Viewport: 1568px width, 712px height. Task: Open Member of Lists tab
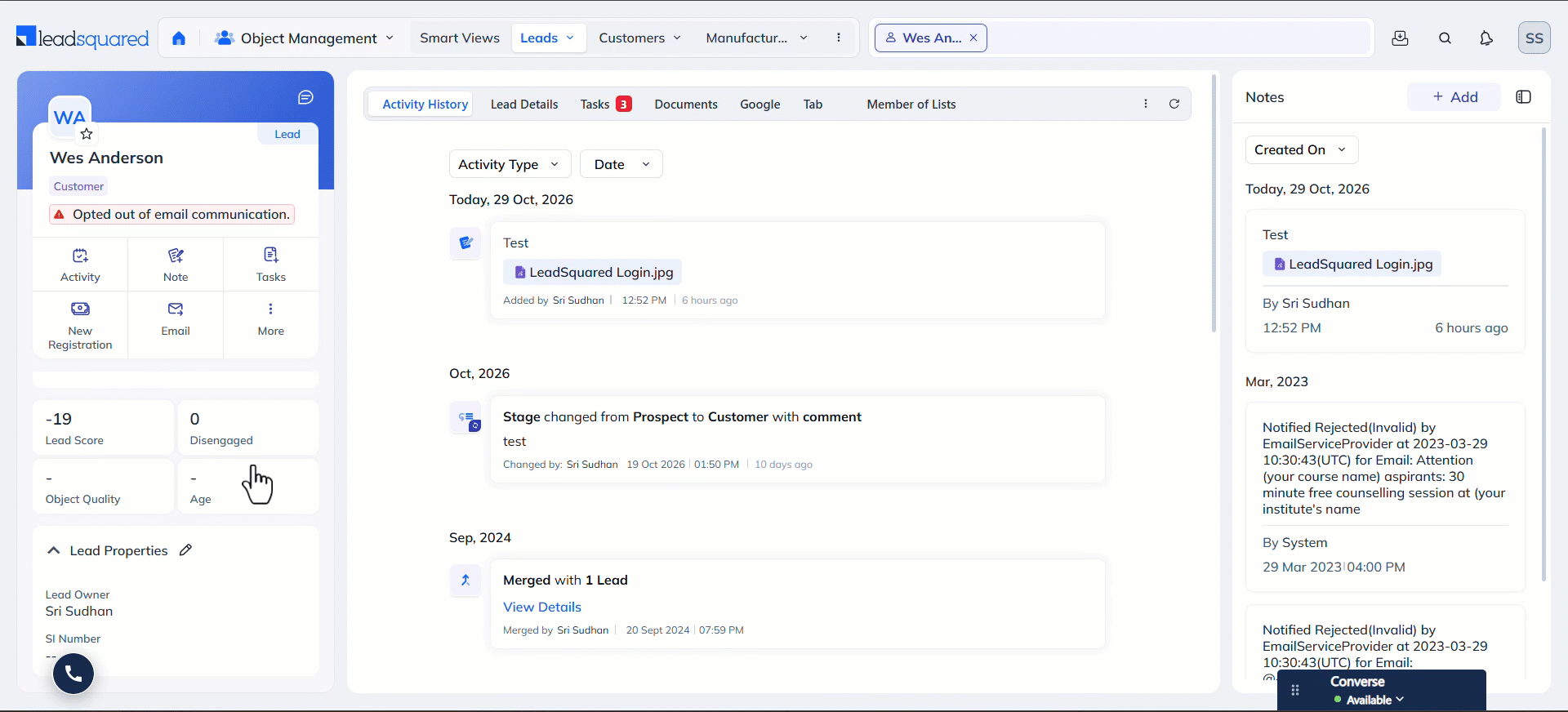(x=911, y=105)
